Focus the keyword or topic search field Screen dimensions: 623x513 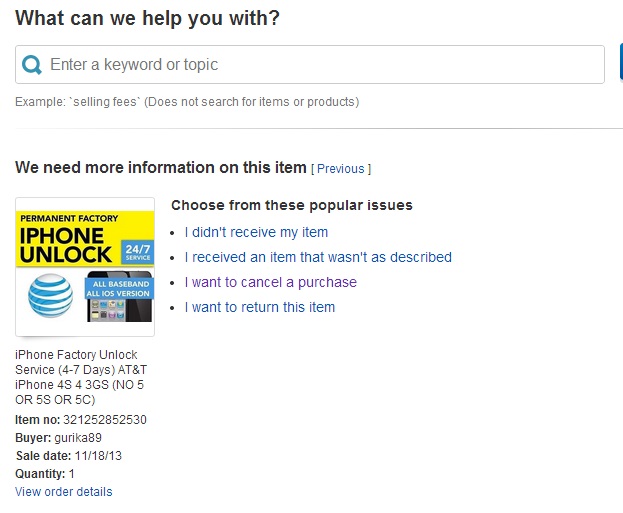click(x=320, y=65)
